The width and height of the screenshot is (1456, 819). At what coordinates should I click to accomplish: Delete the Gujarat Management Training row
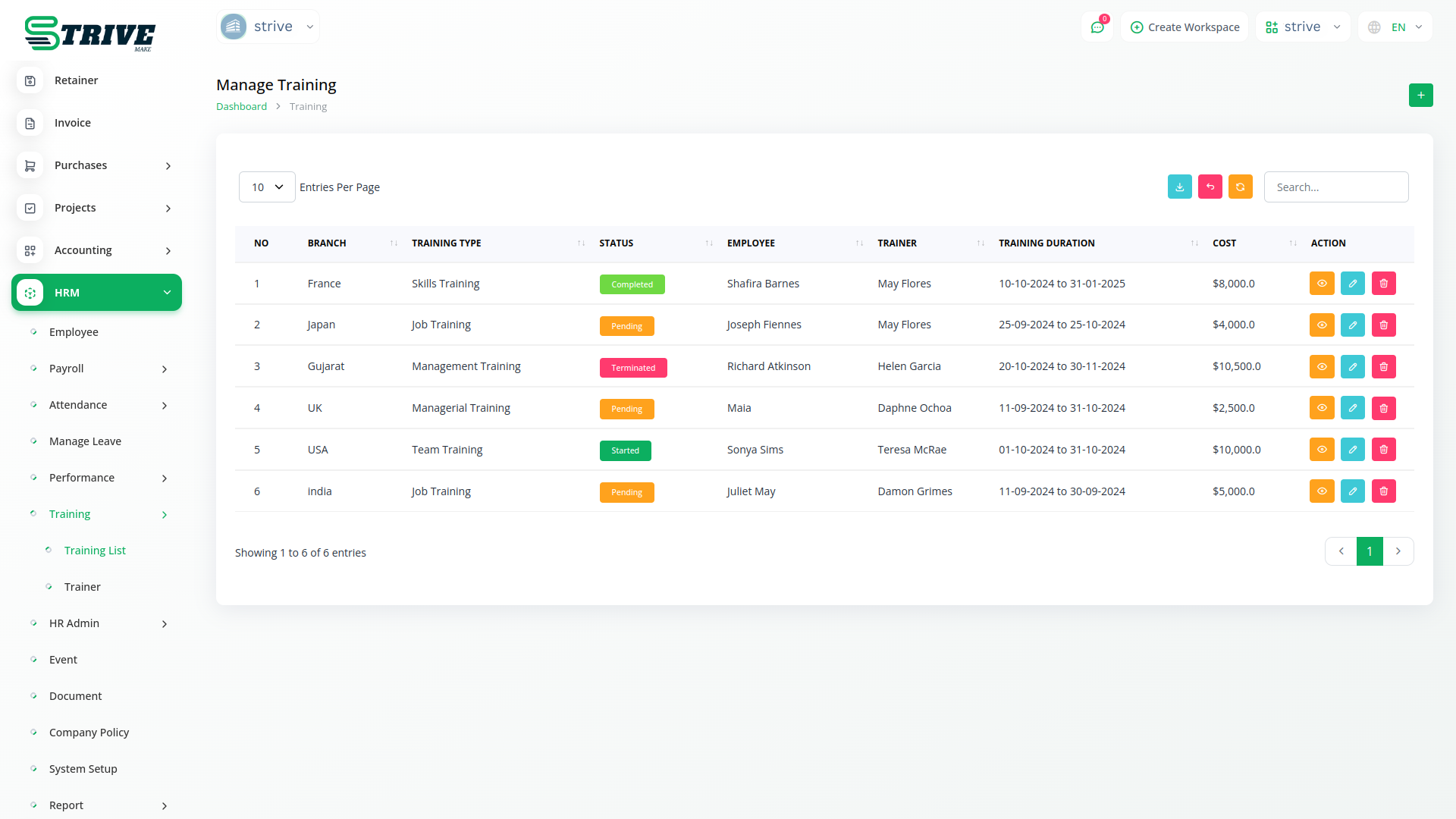(1383, 367)
